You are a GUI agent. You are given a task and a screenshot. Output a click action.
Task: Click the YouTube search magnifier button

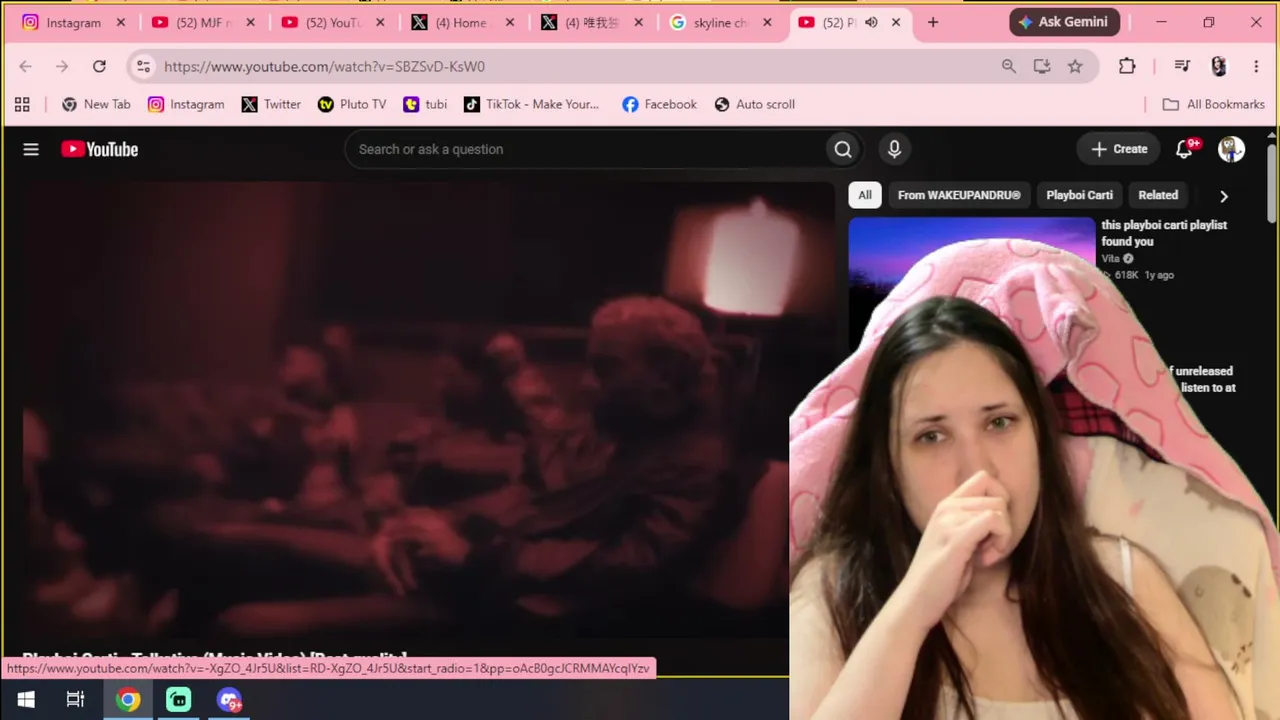(x=843, y=149)
